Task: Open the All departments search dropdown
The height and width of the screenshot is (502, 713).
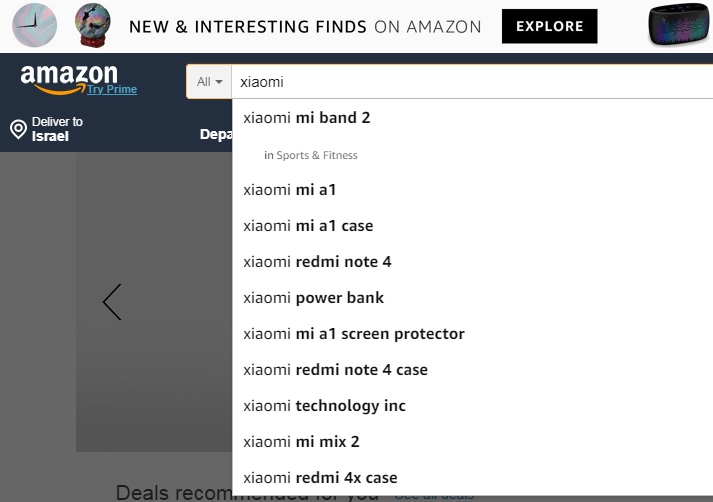Action: tap(209, 82)
